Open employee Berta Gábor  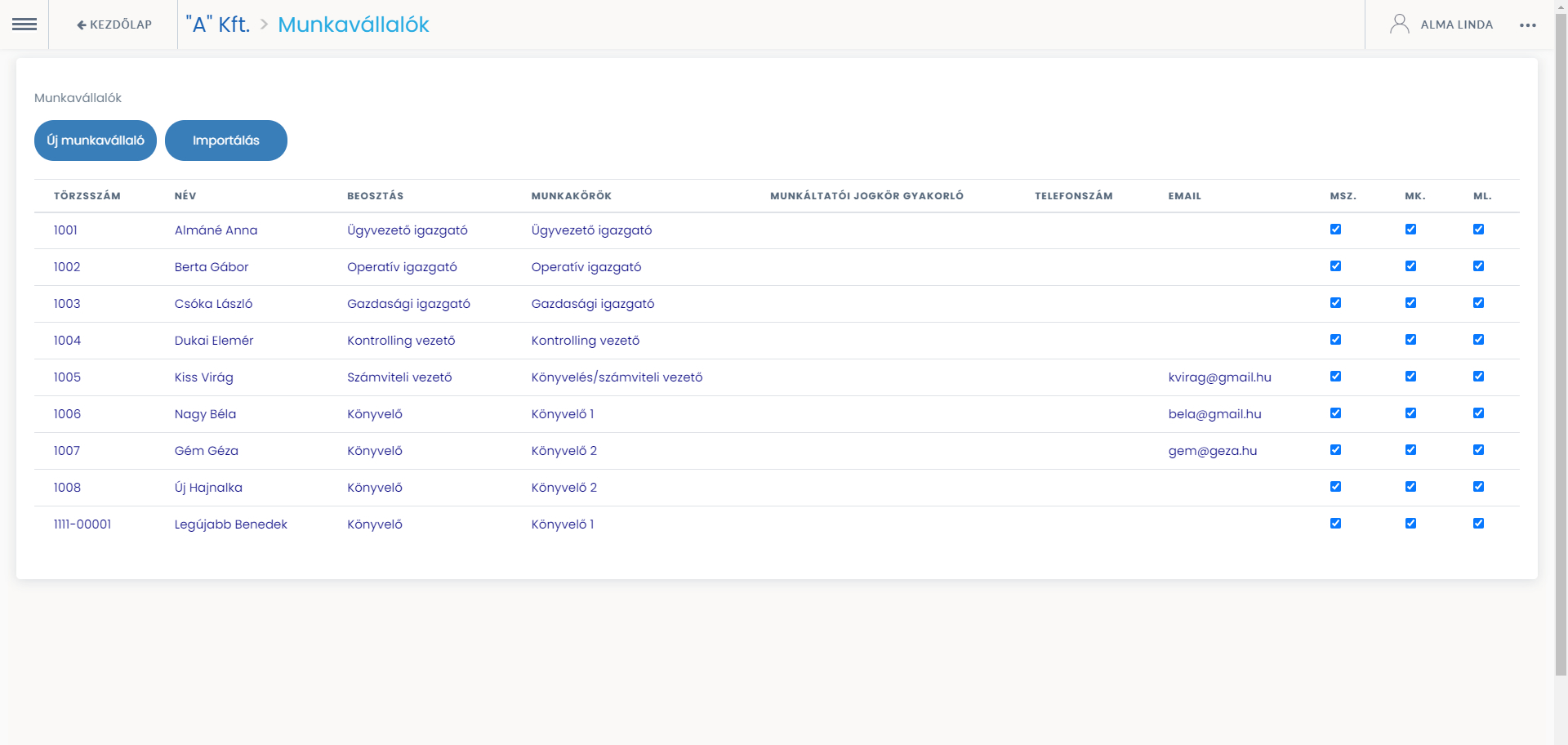pos(212,267)
